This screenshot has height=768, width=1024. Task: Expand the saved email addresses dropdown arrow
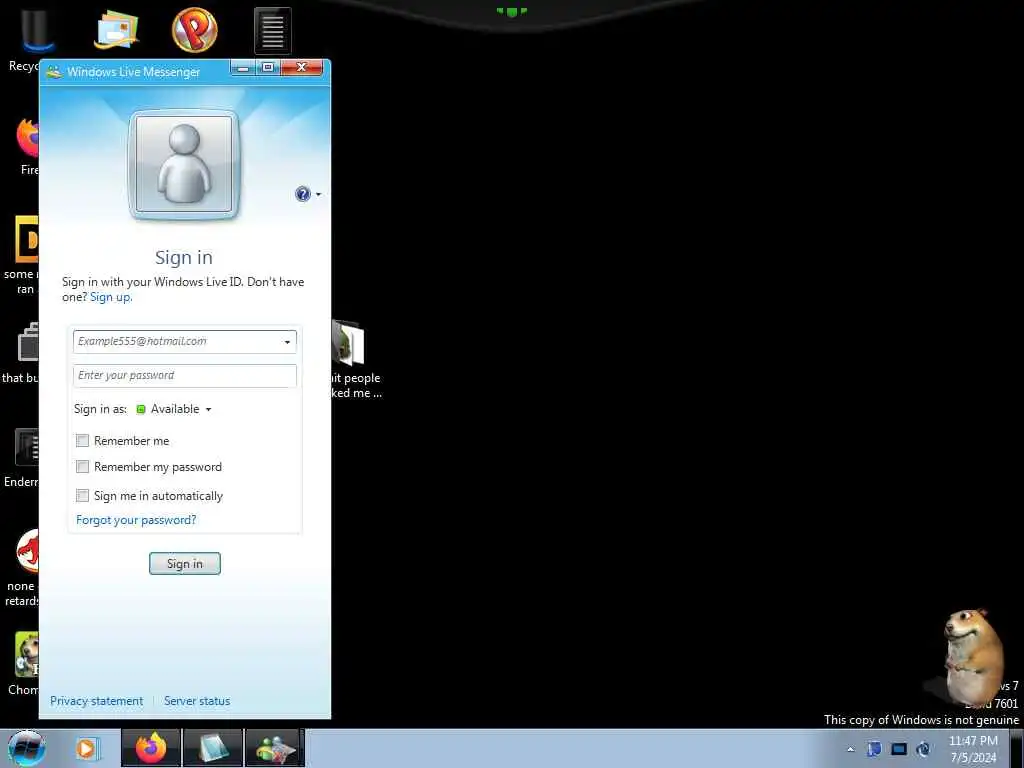click(287, 342)
